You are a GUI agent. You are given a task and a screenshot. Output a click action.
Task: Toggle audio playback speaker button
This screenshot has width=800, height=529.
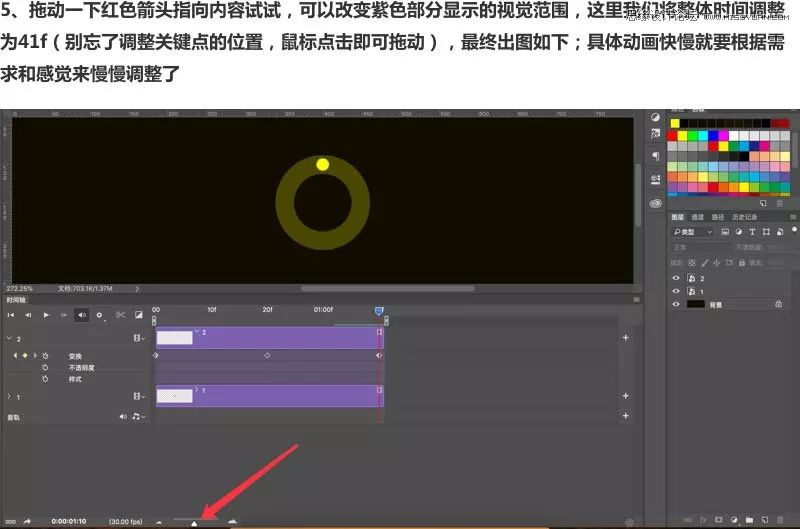(x=82, y=315)
